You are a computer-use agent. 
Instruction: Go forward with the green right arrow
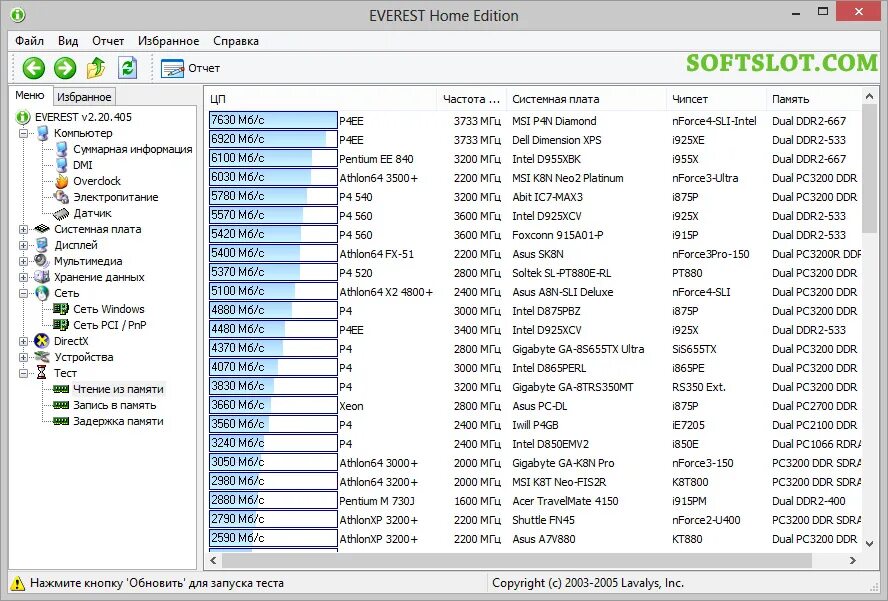65,68
